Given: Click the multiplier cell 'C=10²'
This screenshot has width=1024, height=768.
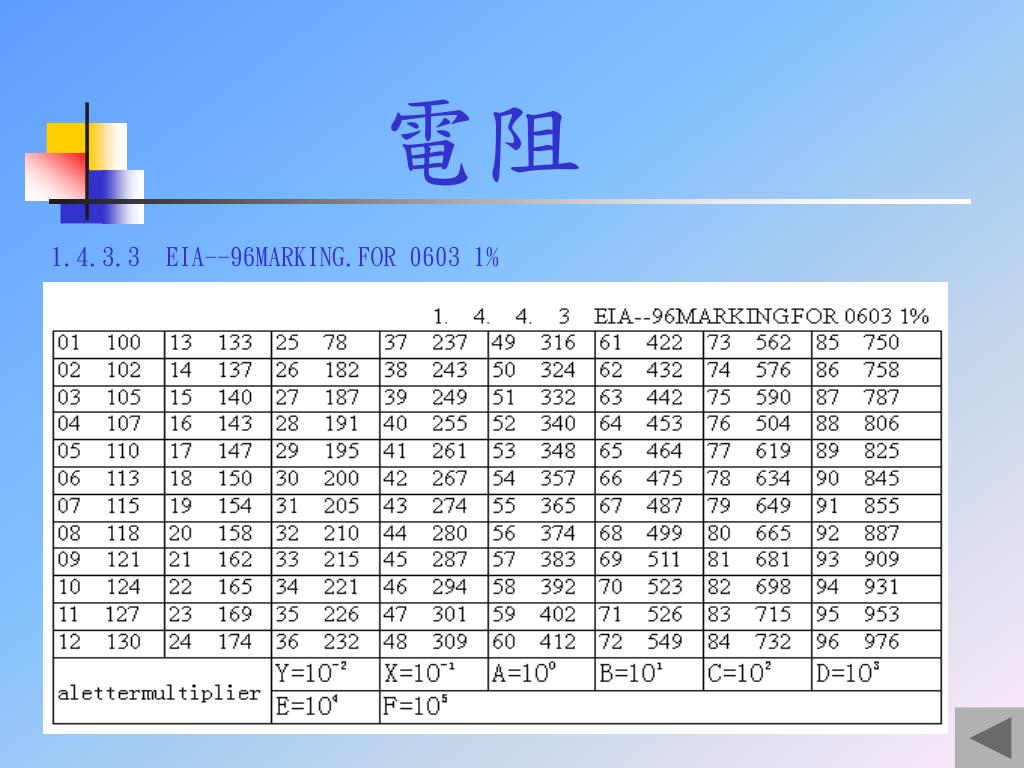Looking at the screenshot, I should [x=758, y=674].
